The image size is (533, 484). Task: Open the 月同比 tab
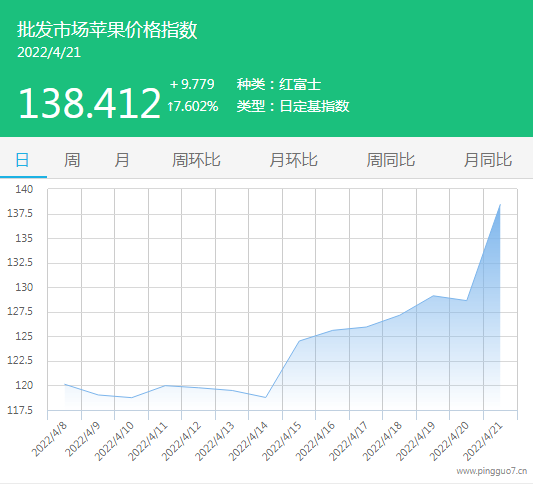(x=488, y=160)
